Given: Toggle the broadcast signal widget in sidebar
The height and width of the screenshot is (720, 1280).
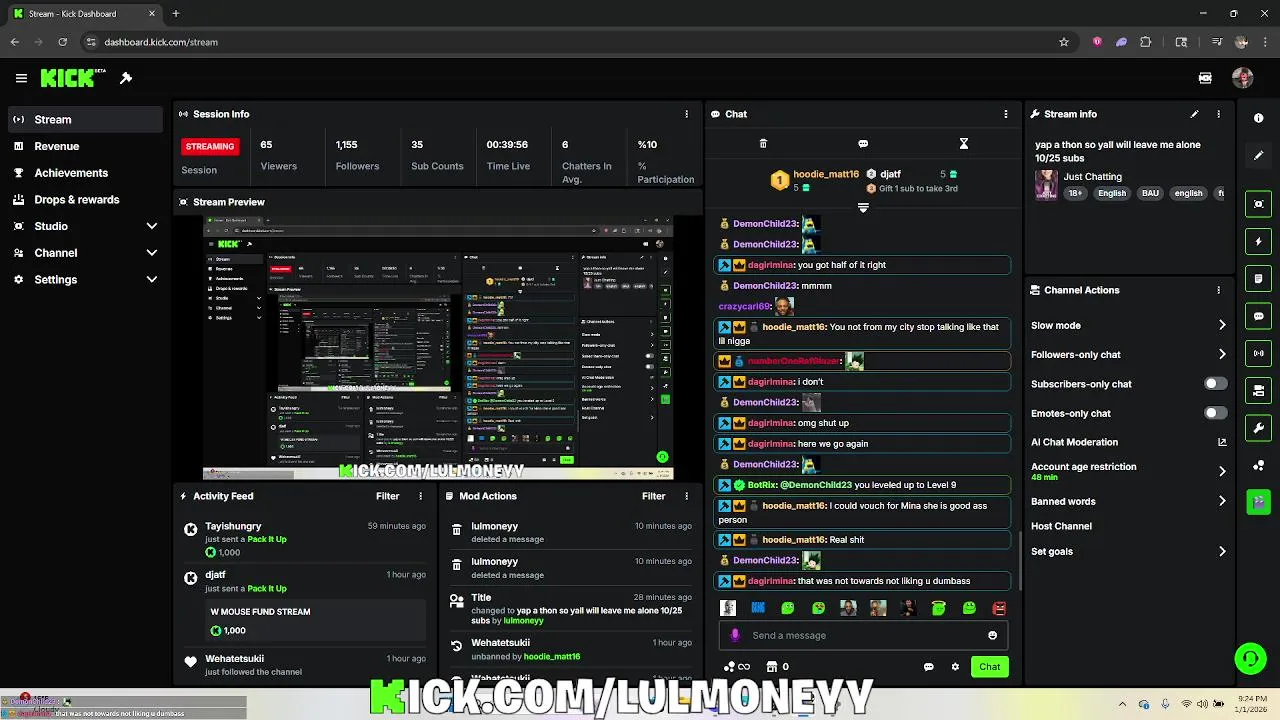Looking at the screenshot, I should tap(1259, 353).
